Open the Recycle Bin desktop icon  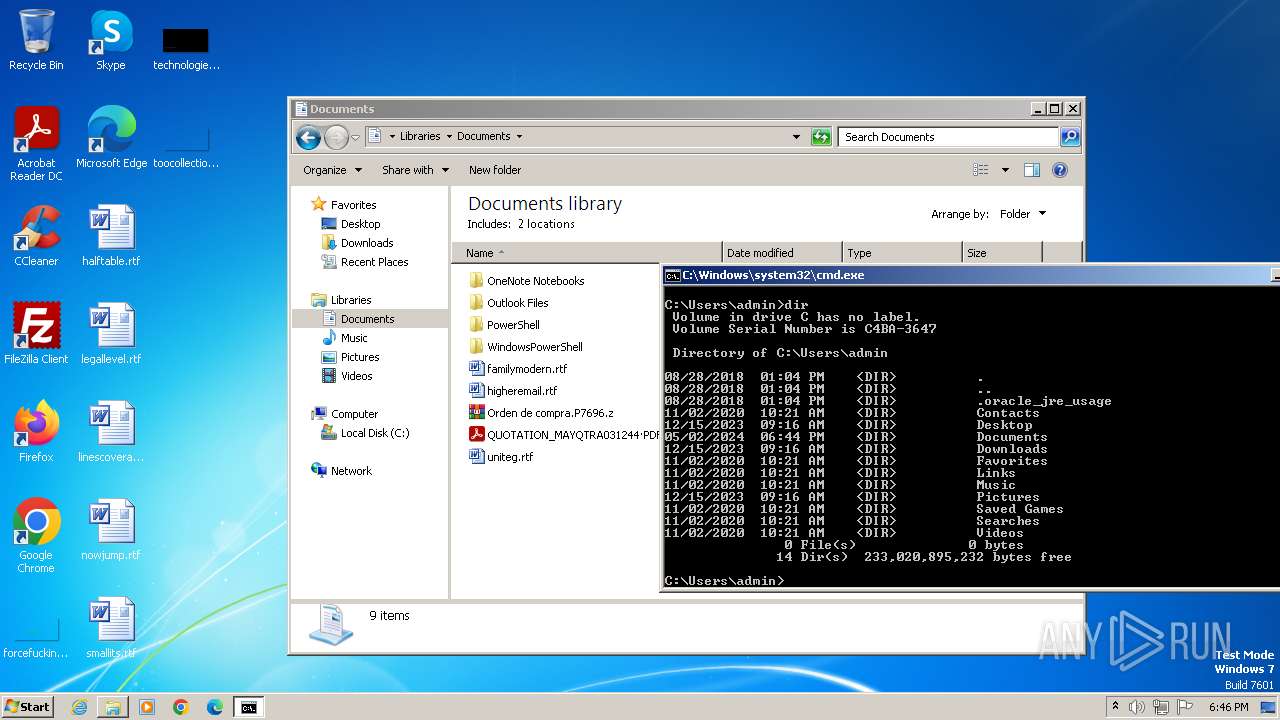36,40
